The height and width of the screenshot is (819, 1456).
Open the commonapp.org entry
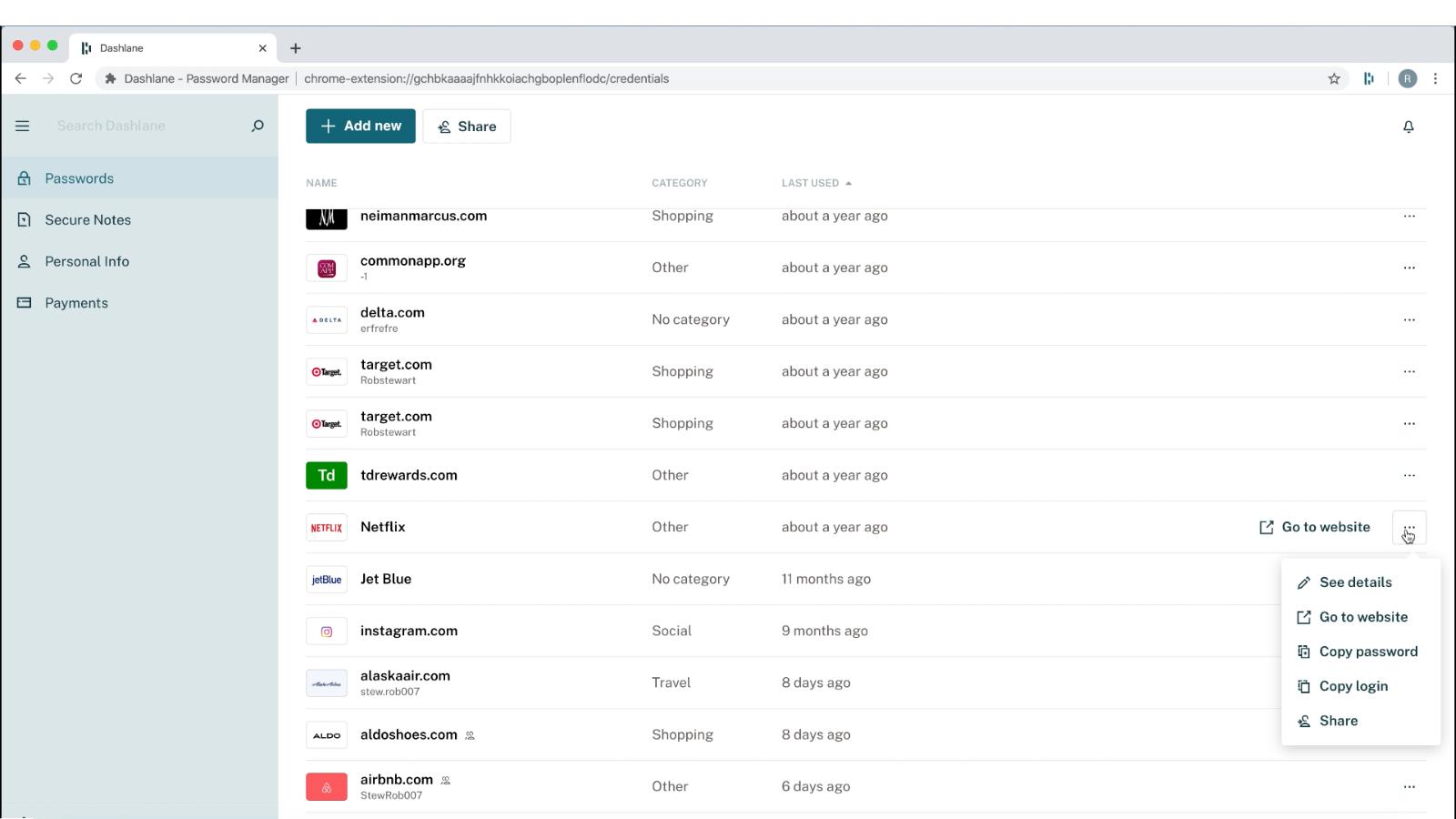click(x=413, y=260)
